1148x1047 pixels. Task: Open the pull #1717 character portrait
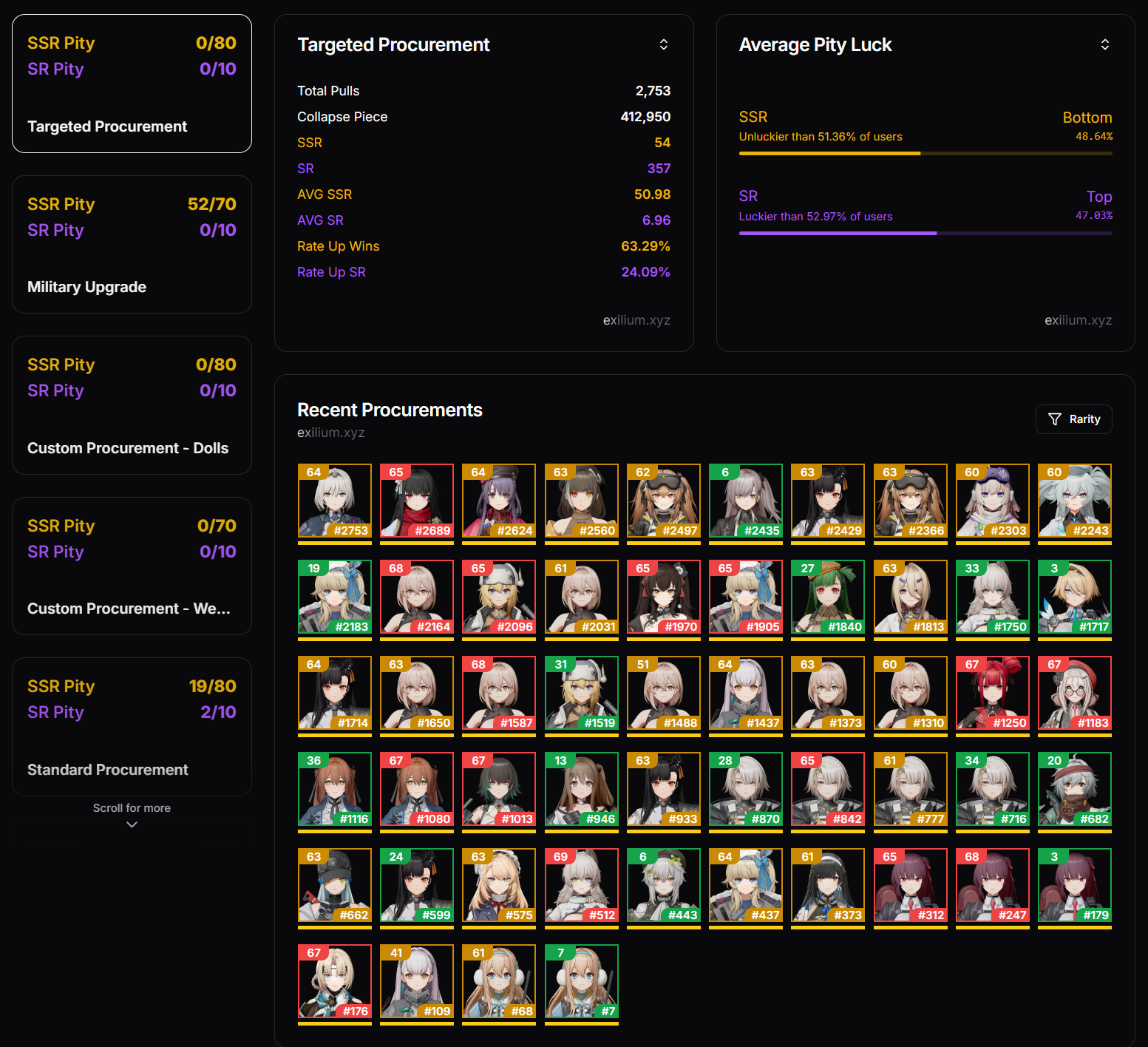click(x=1075, y=597)
